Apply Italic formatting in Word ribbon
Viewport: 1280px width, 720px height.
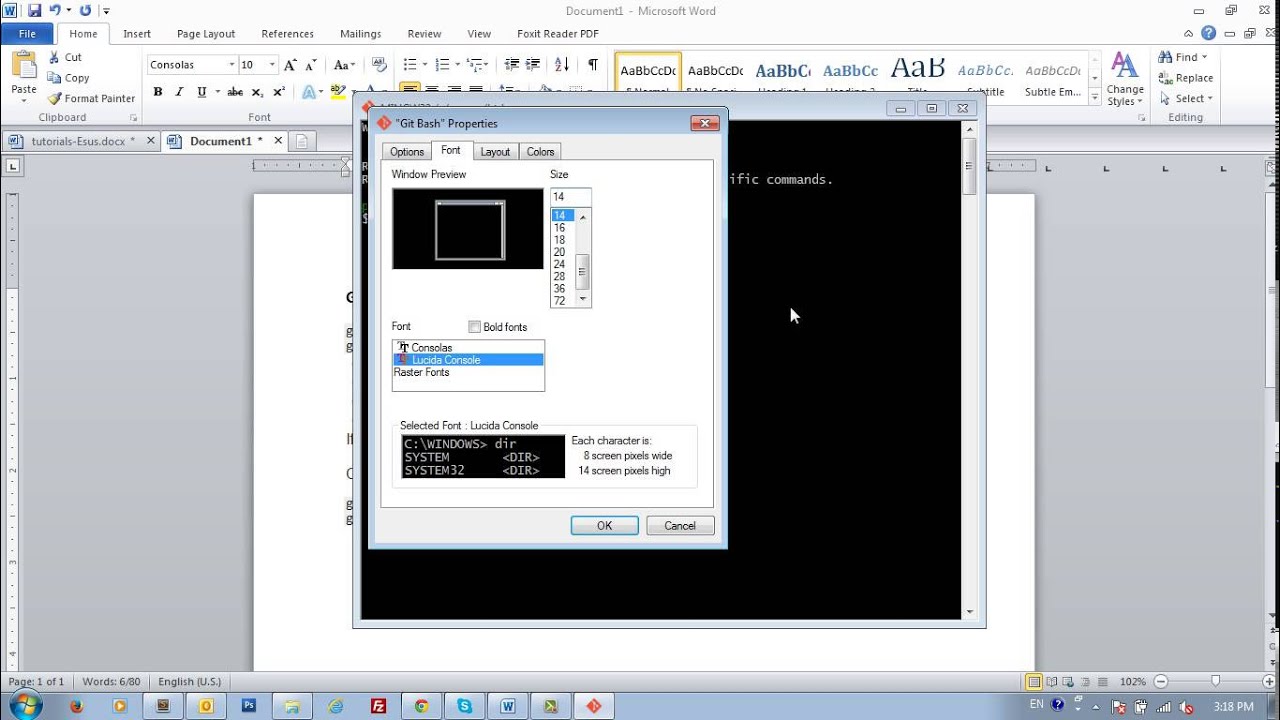pyautogui.click(x=180, y=92)
